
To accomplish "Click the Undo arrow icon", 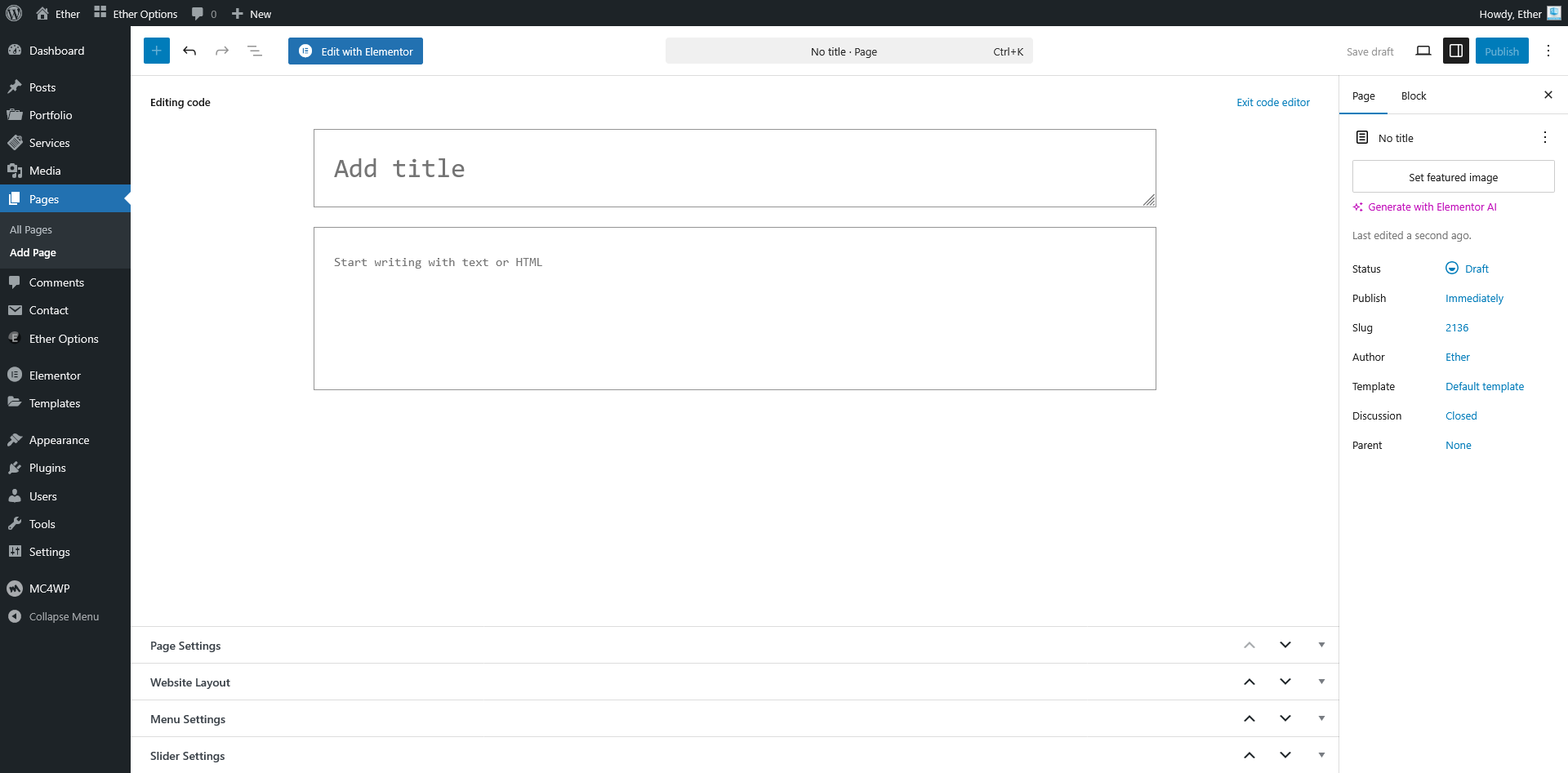I will (x=189, y=51).
